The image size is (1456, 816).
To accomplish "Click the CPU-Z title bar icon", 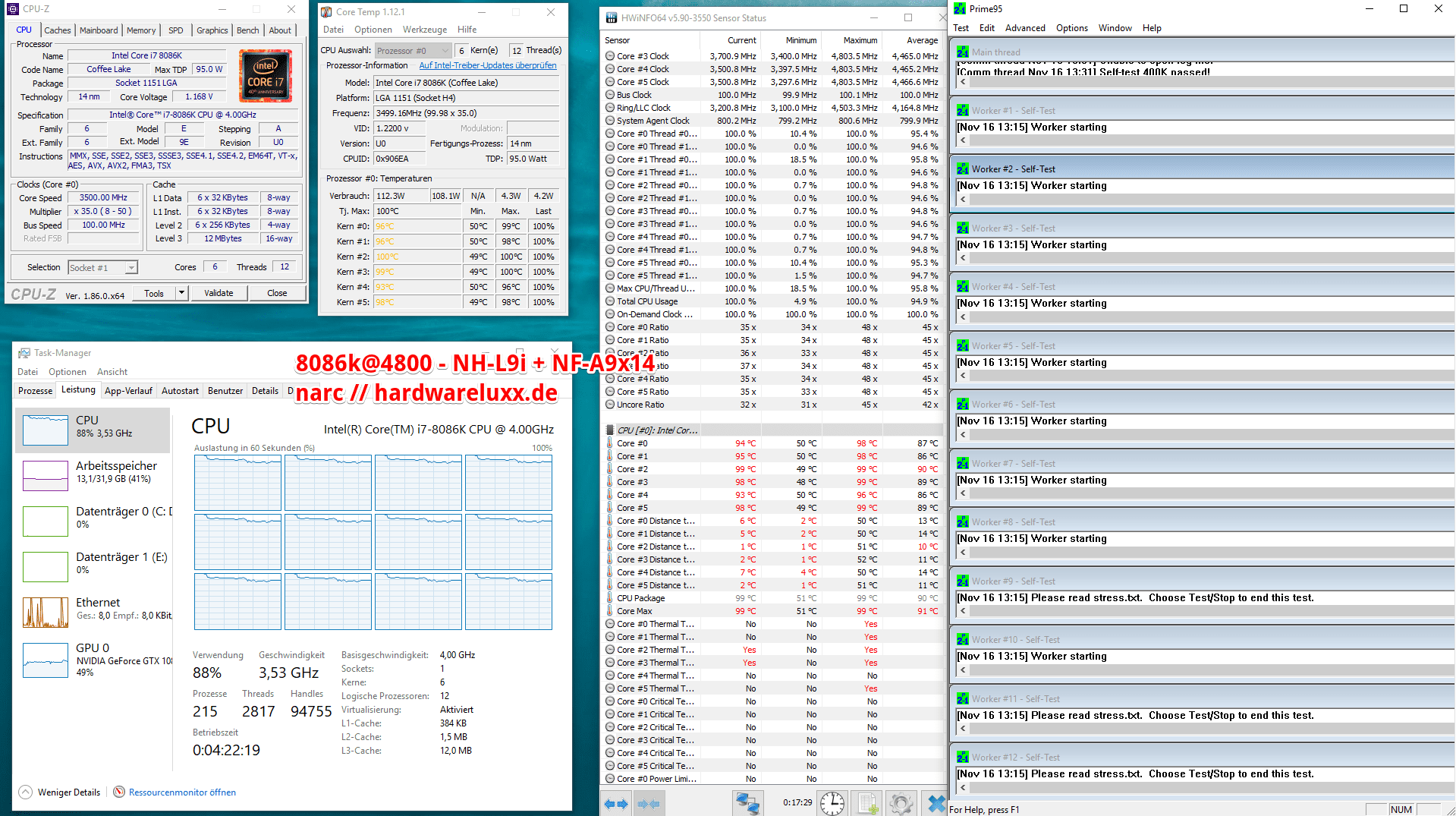I will pos(13,9).
